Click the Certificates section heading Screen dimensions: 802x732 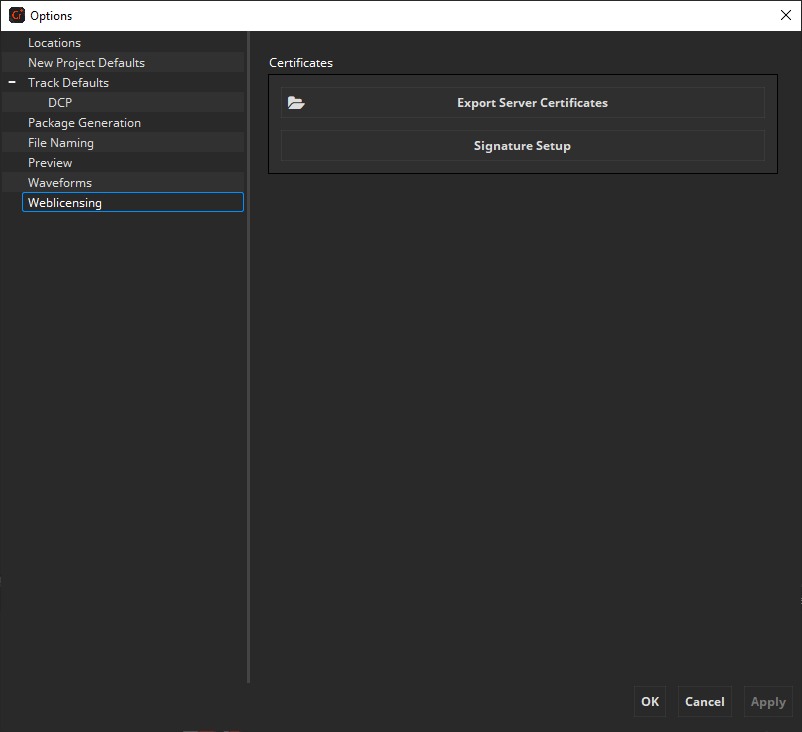coord(301,63)
